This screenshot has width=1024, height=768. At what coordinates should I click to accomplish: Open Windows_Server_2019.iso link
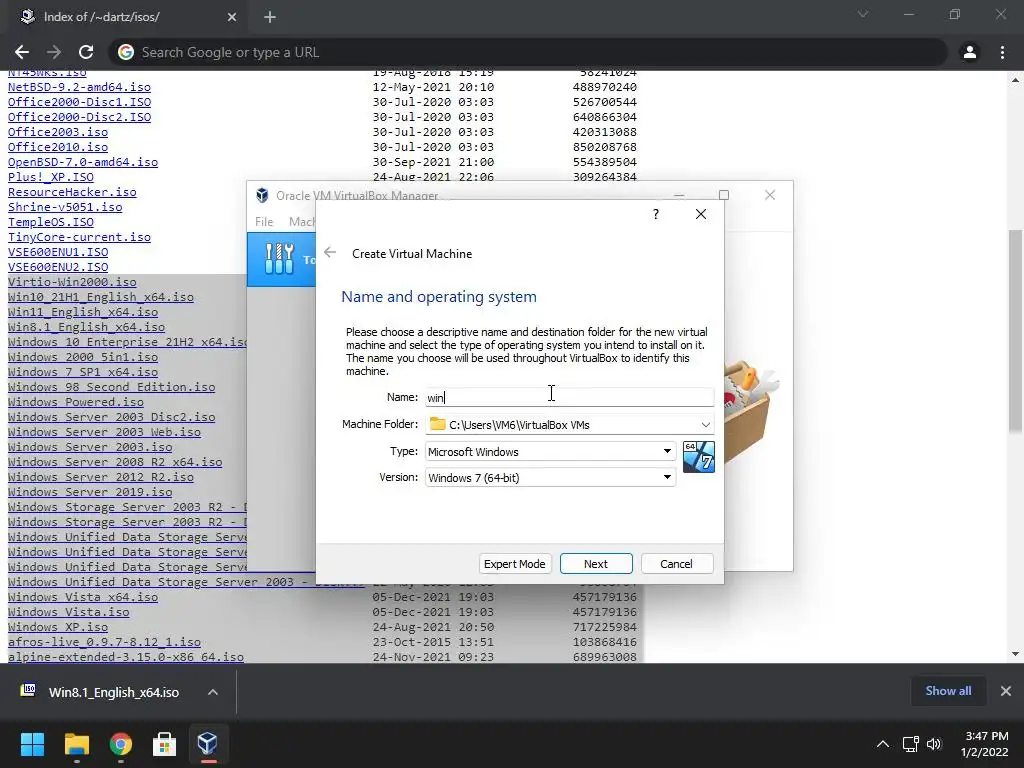click(89, 492)
